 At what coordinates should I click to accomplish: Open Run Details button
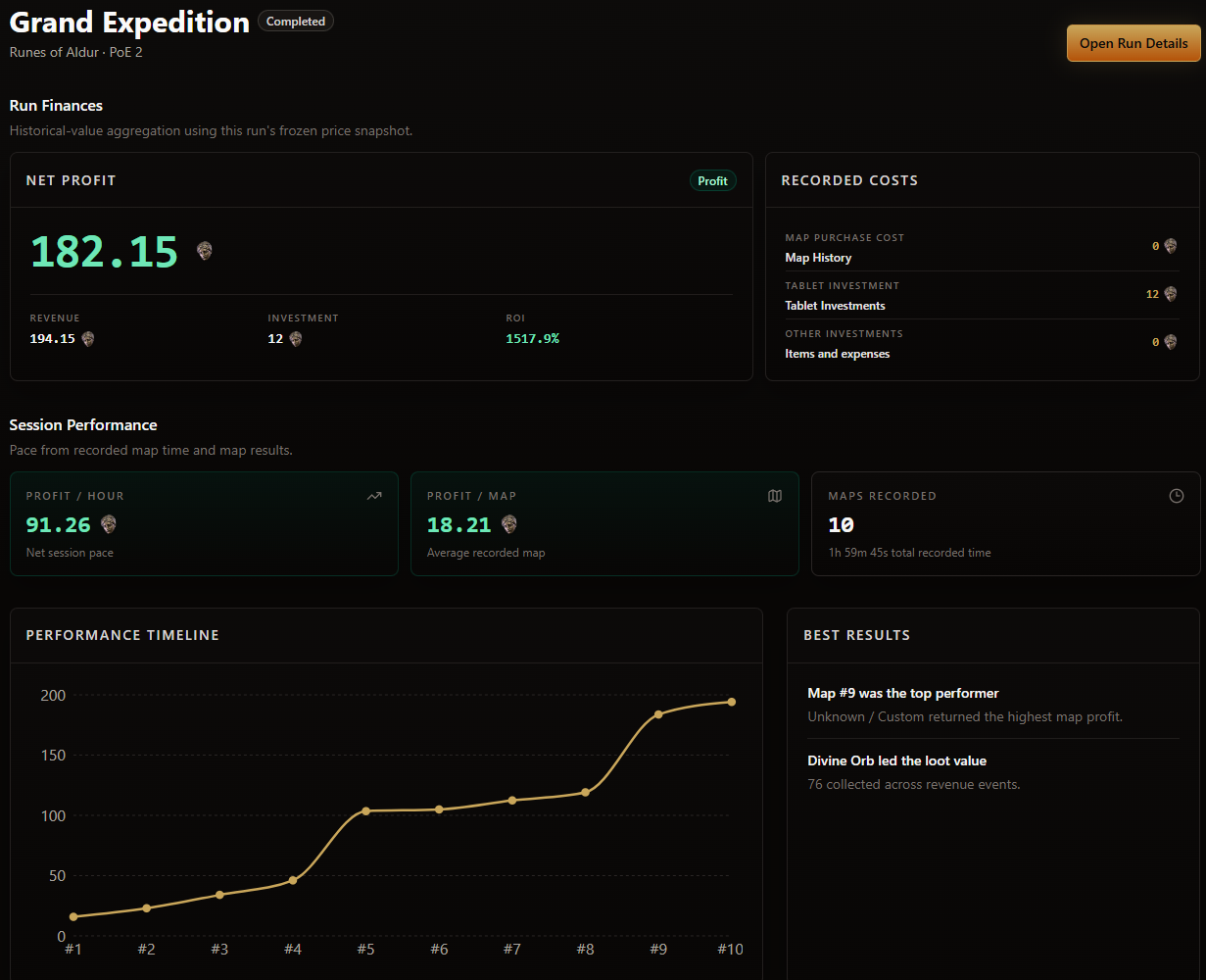1134,43
